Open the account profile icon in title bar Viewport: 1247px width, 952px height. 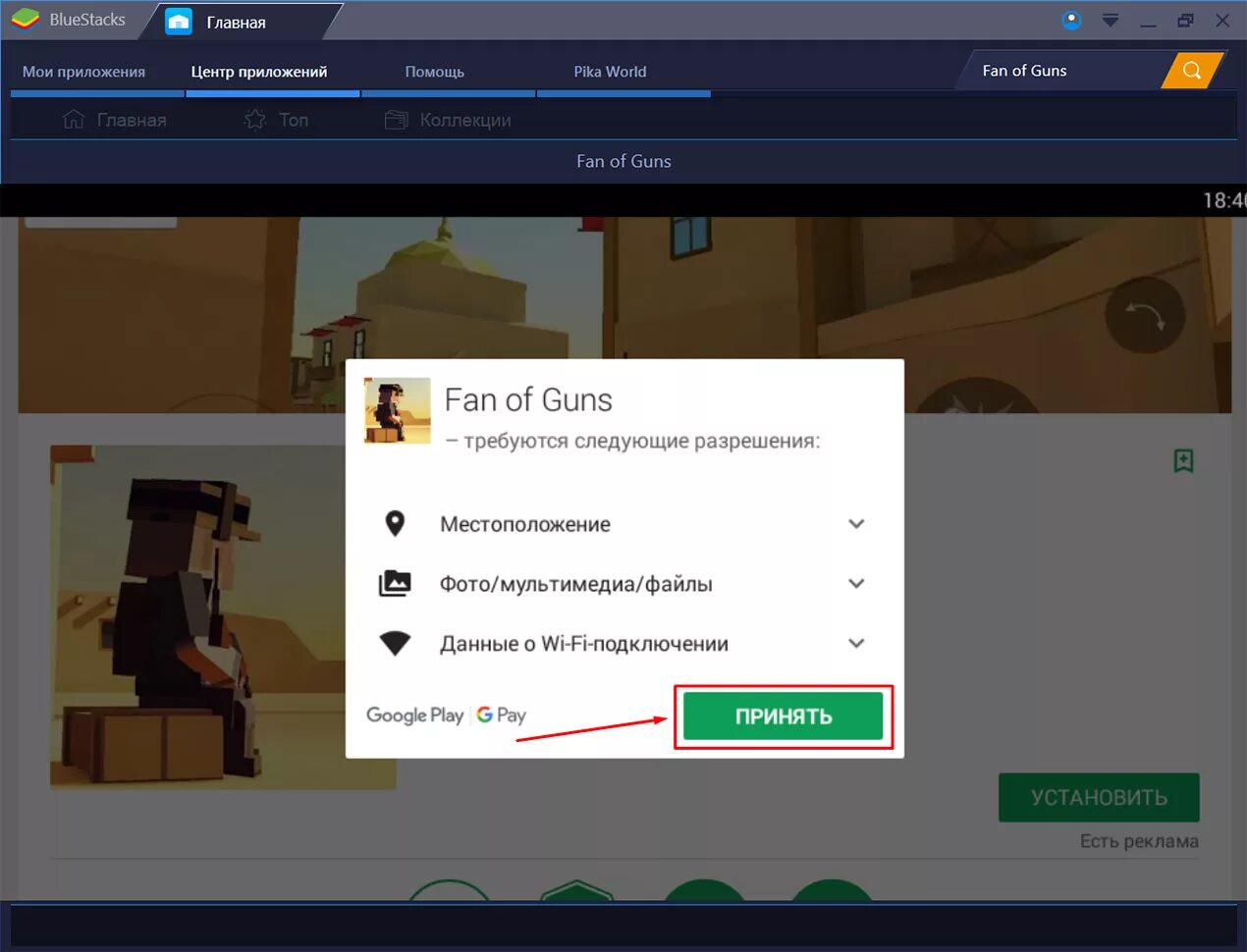1071,20
